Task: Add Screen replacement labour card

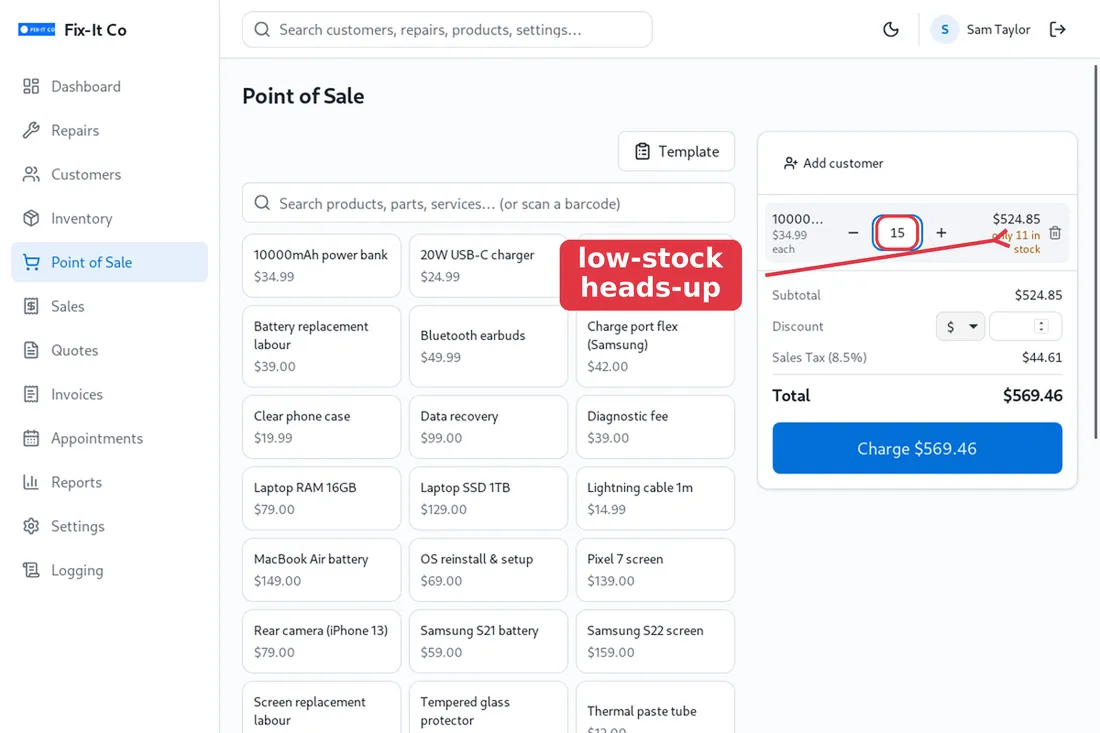Action: 321,708
